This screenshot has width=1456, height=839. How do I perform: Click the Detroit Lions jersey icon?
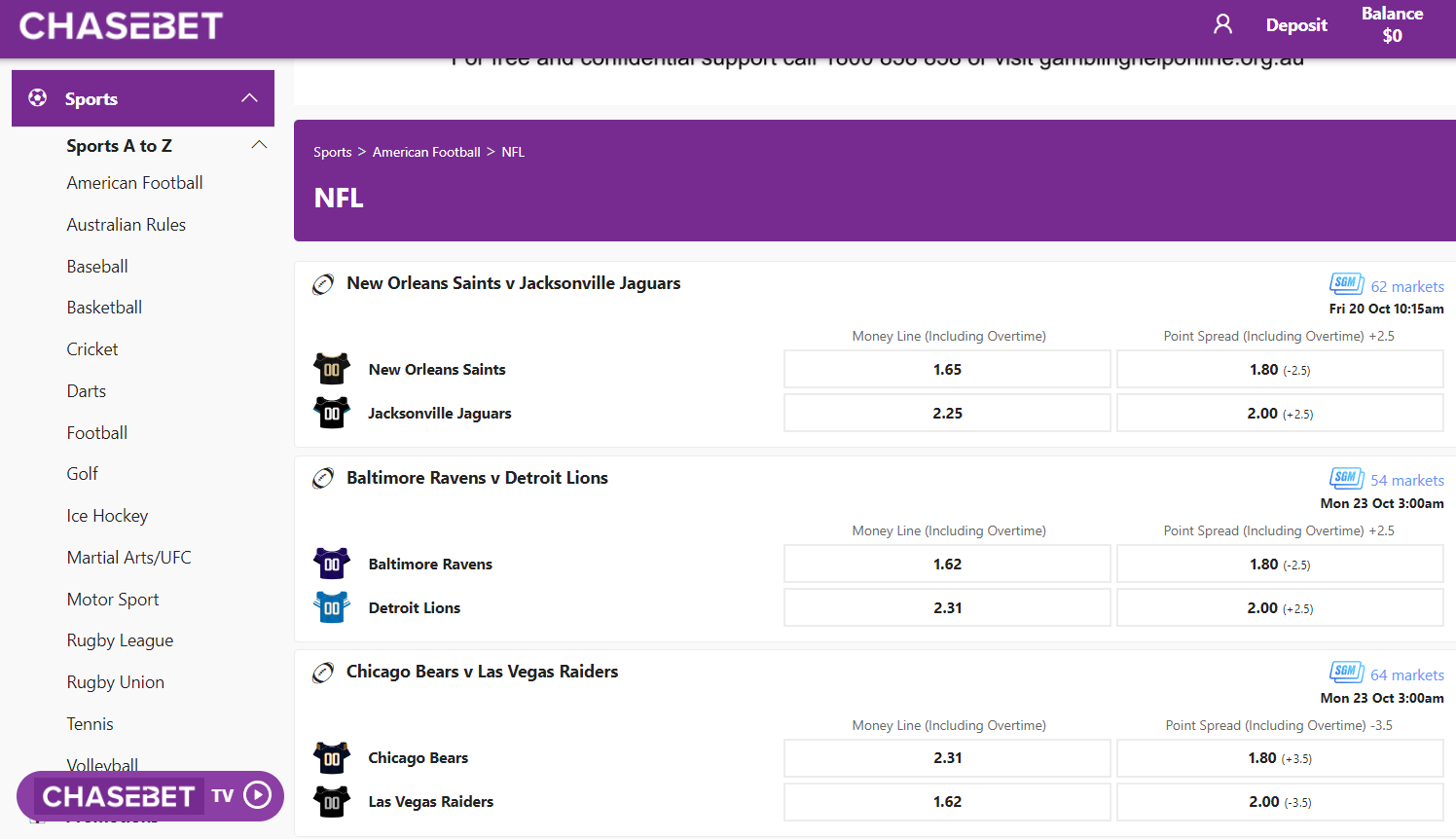pyautogui.click(x=332, y=606)
